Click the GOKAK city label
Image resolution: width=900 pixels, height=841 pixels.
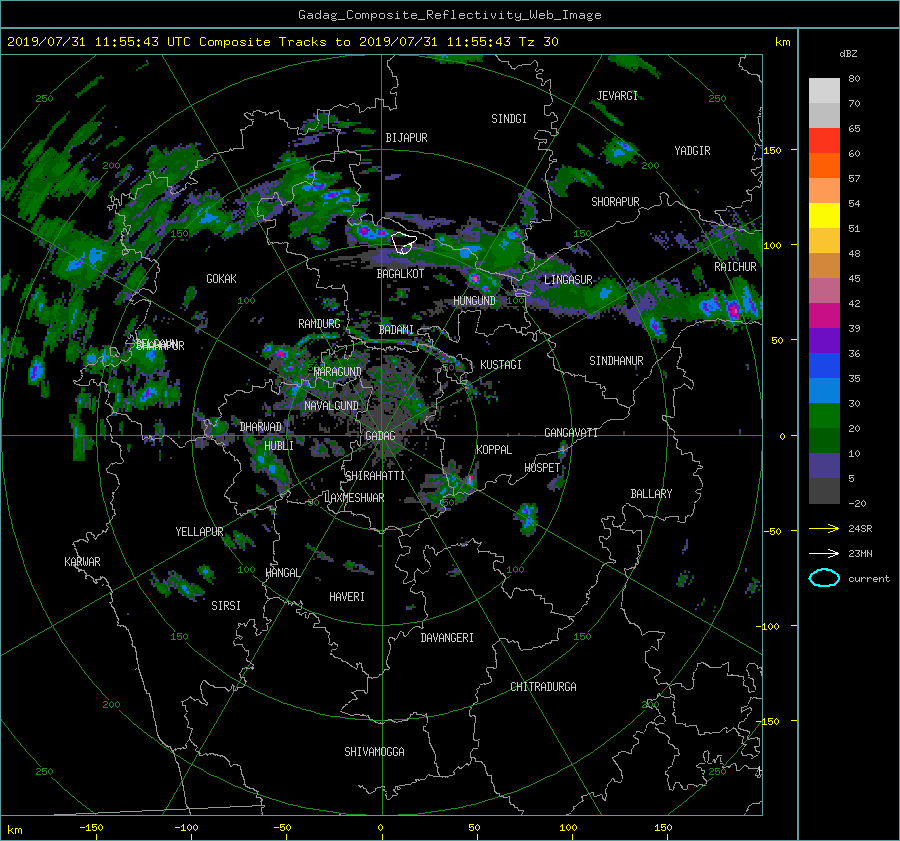coord(221,278)
